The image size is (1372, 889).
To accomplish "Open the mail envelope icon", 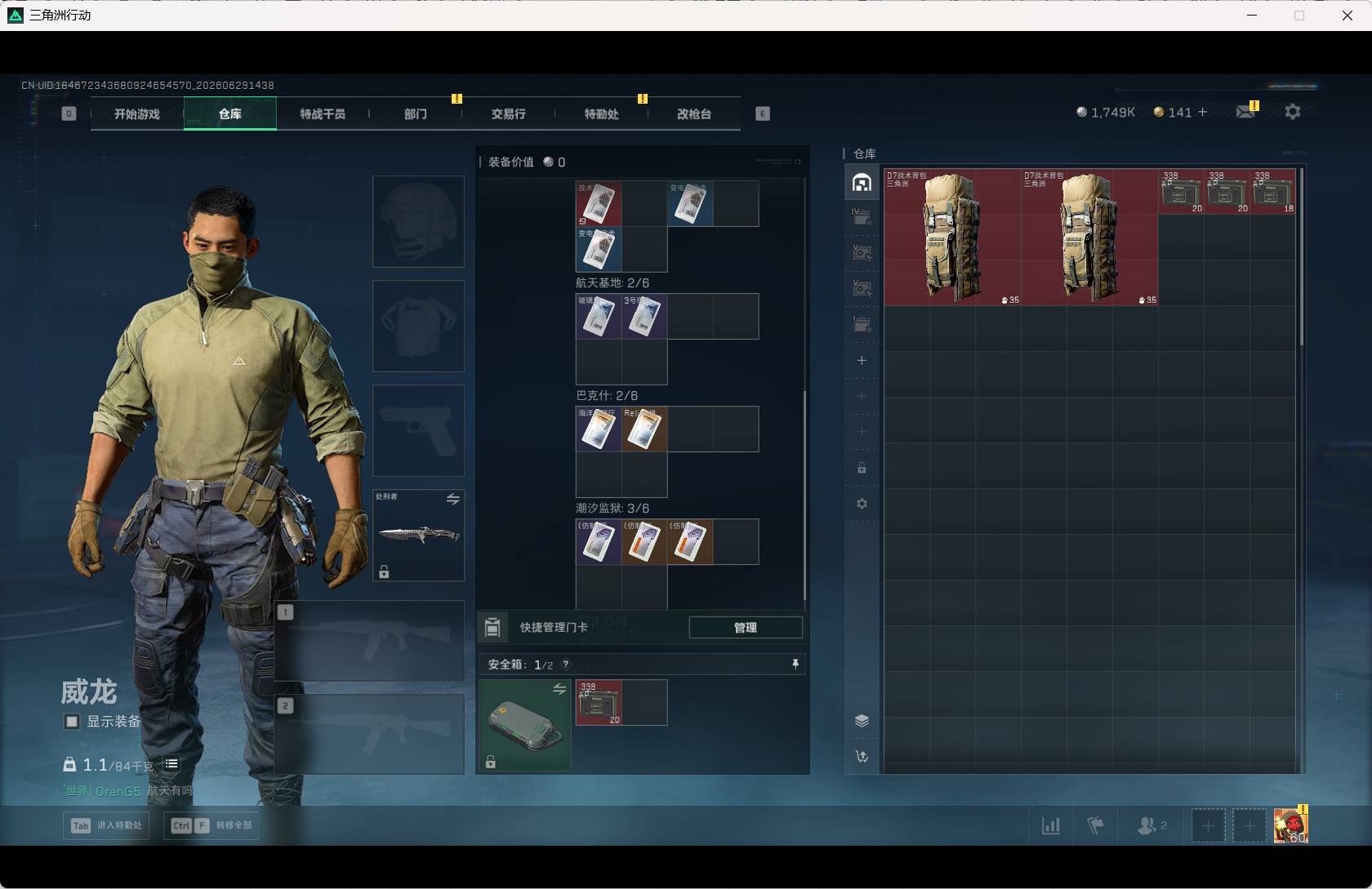I will pos(1245,111).
